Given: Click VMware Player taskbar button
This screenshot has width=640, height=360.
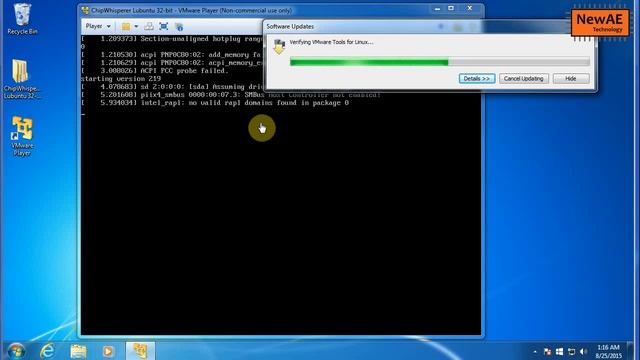Looking at the screenshot, I should (140, 351).
